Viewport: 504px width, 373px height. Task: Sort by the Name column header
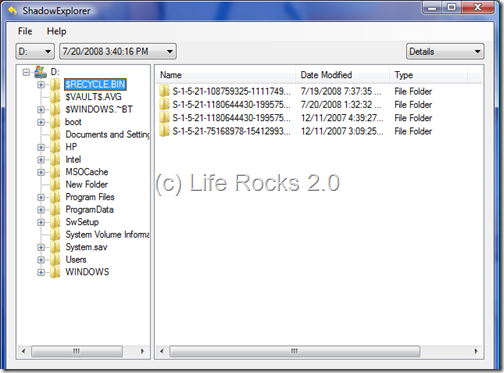pyautogui.click(x=226, y=75)
